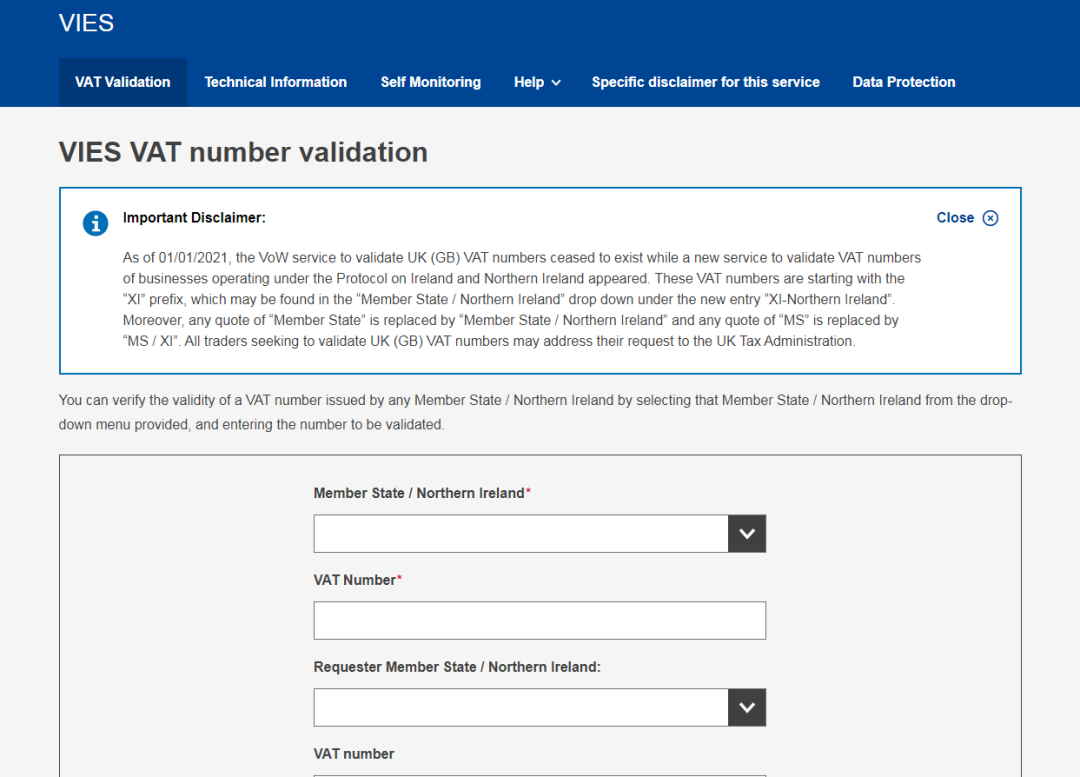Dismiss the disclaimer using Close link
This screenshot has width=1080, height=777.
coord(955,218)
